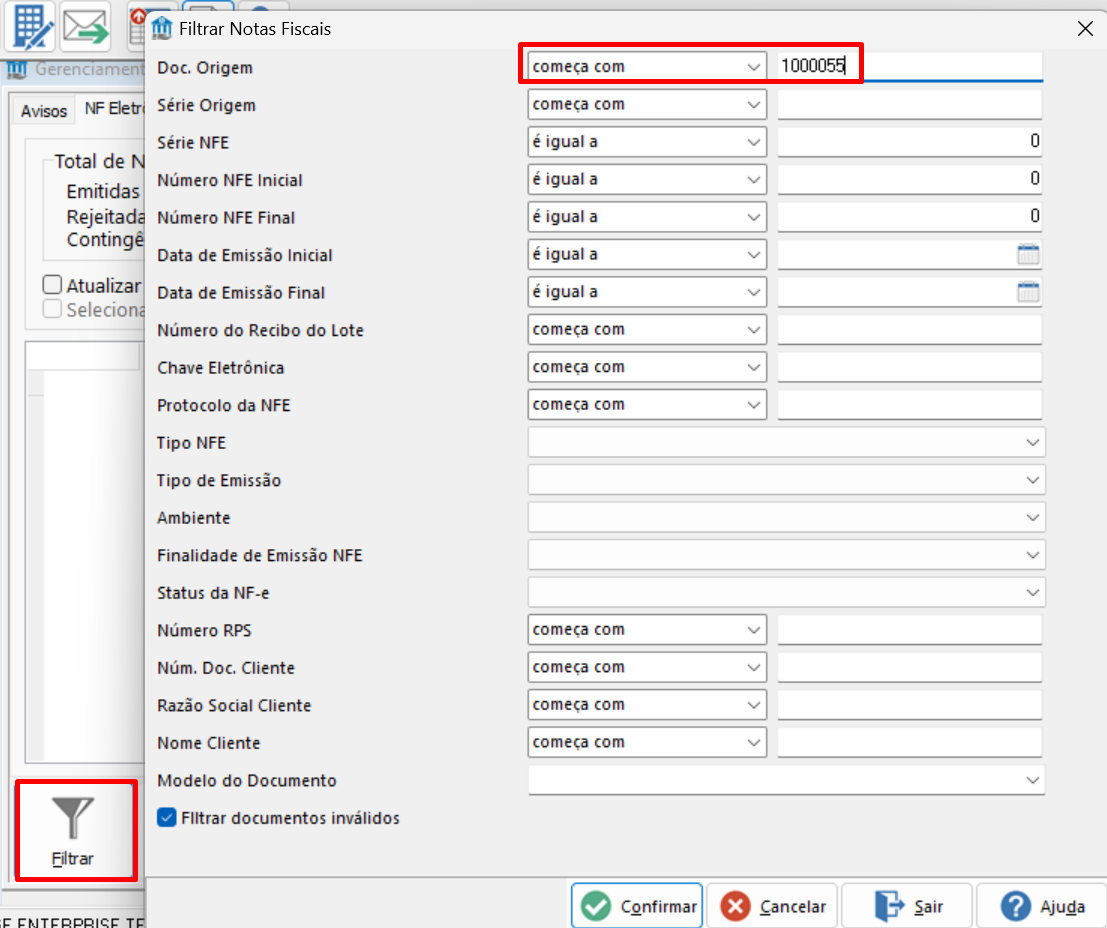Open Chave Eletrônica operator dropdown
Image resolution: width=1107 pixels, height=928 pixels.
point(647,367)
